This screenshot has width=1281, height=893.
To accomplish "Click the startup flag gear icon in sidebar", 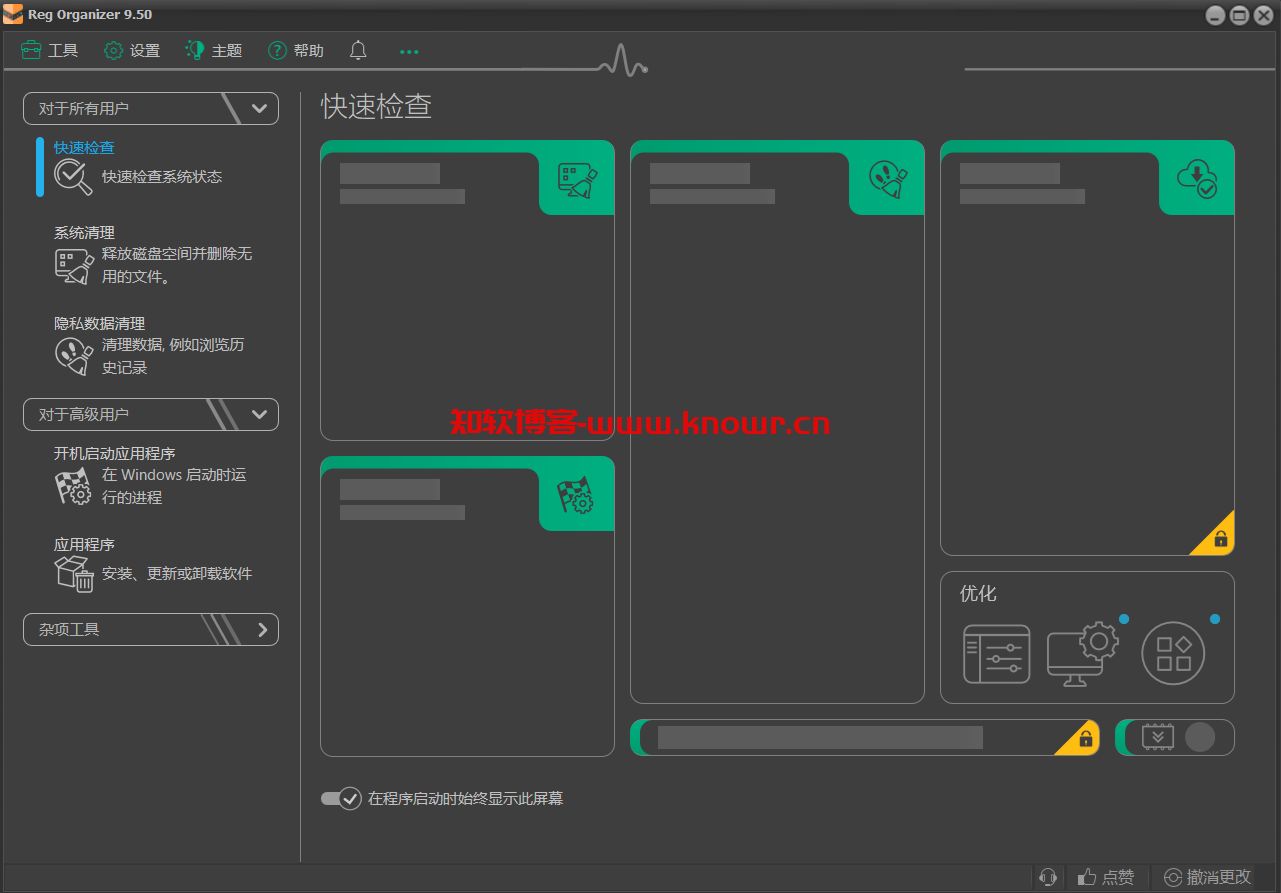I will pyautogui.click(x=73, y=486).
